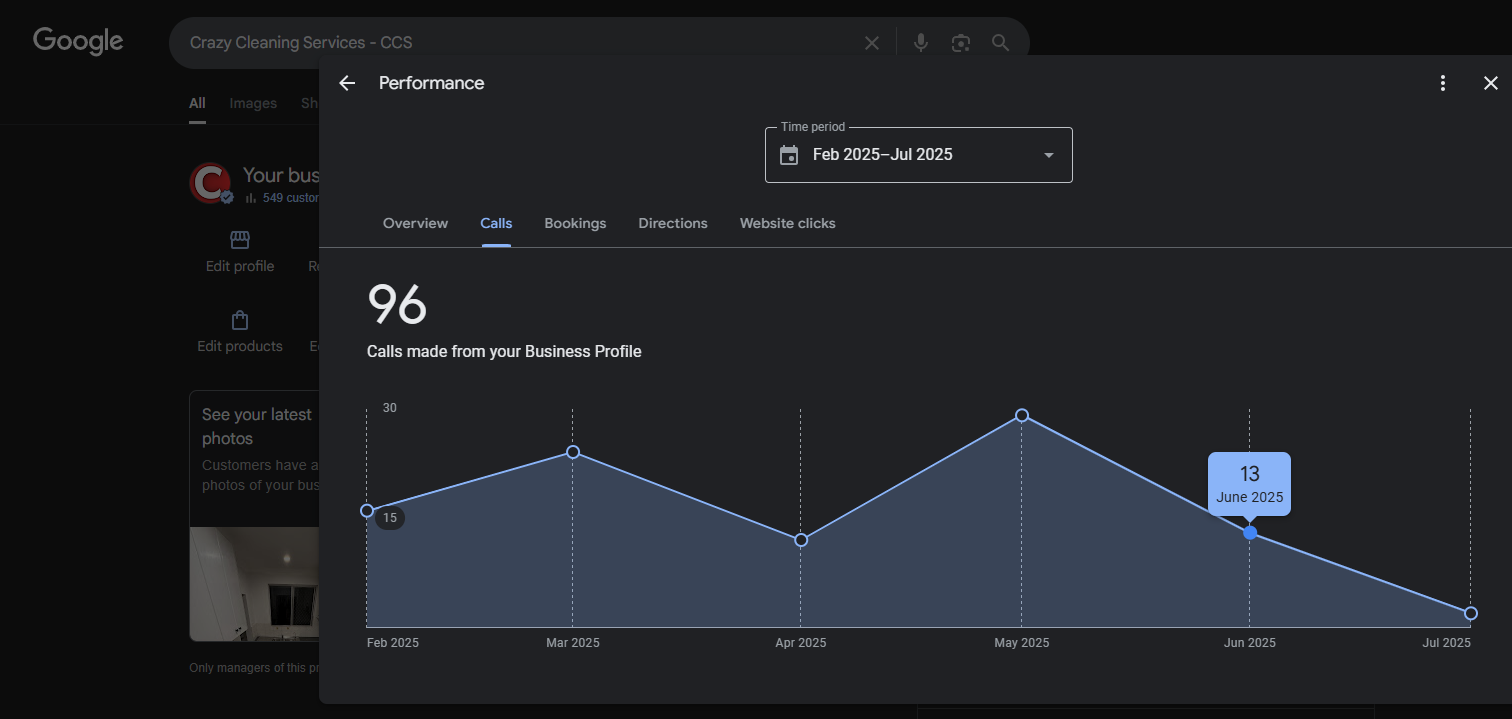
Task: Open the Website clicks tab
Action: (x=787, y=223)
